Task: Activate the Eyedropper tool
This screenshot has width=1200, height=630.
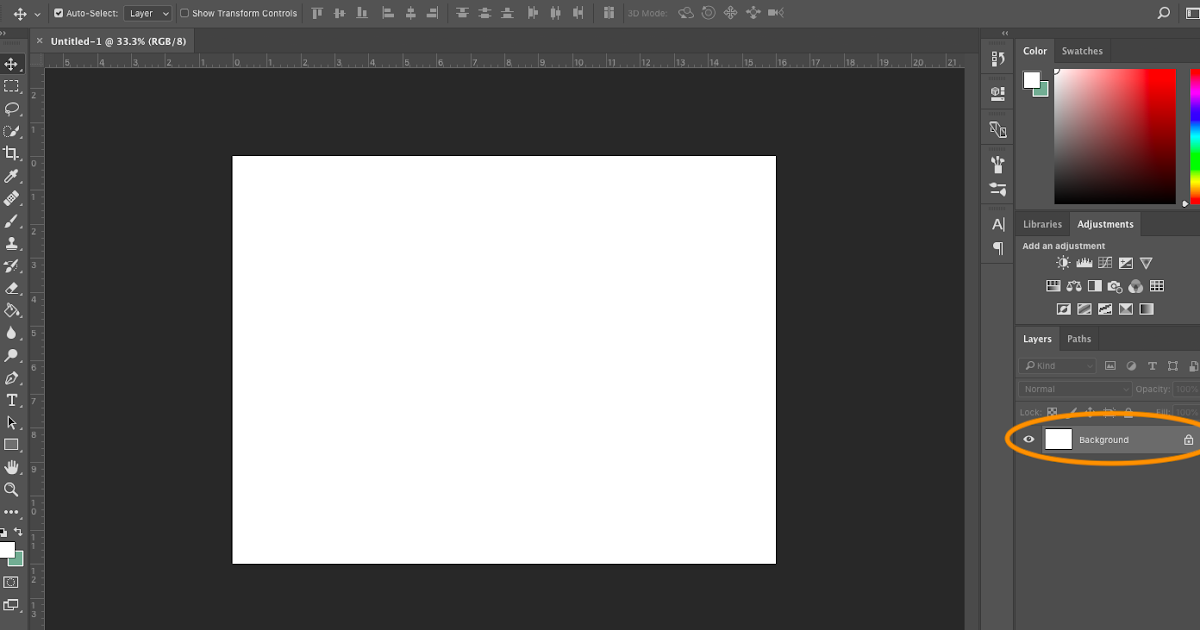Action: 12,177
